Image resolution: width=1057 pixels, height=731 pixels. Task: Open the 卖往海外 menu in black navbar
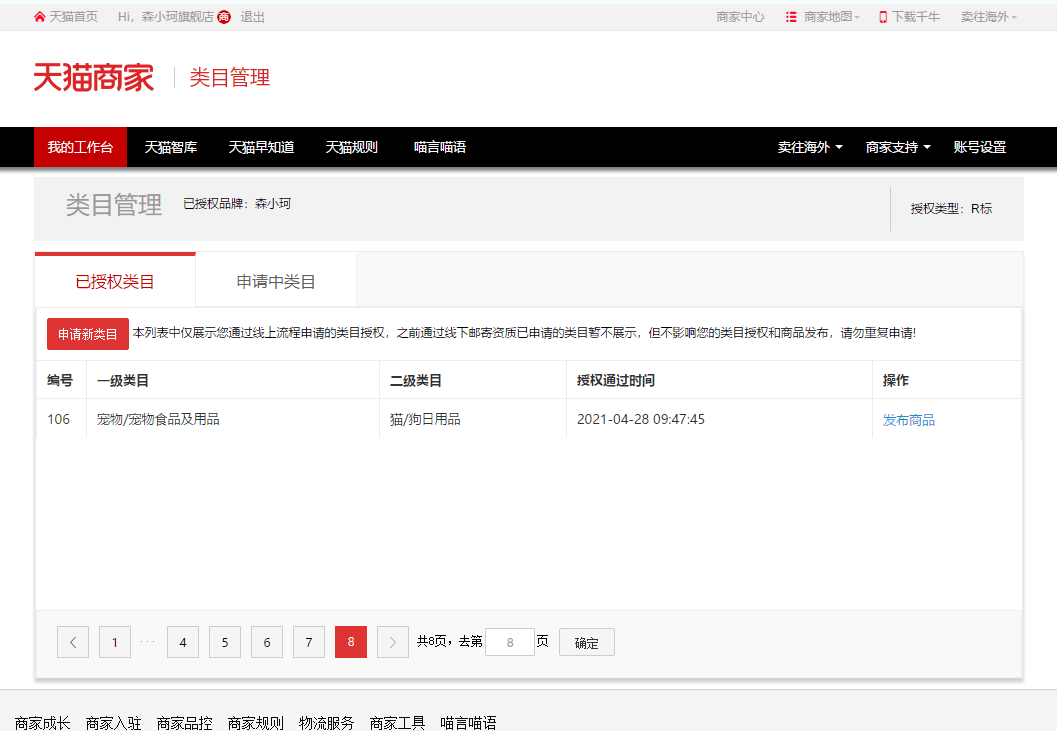tap(810, 147)
